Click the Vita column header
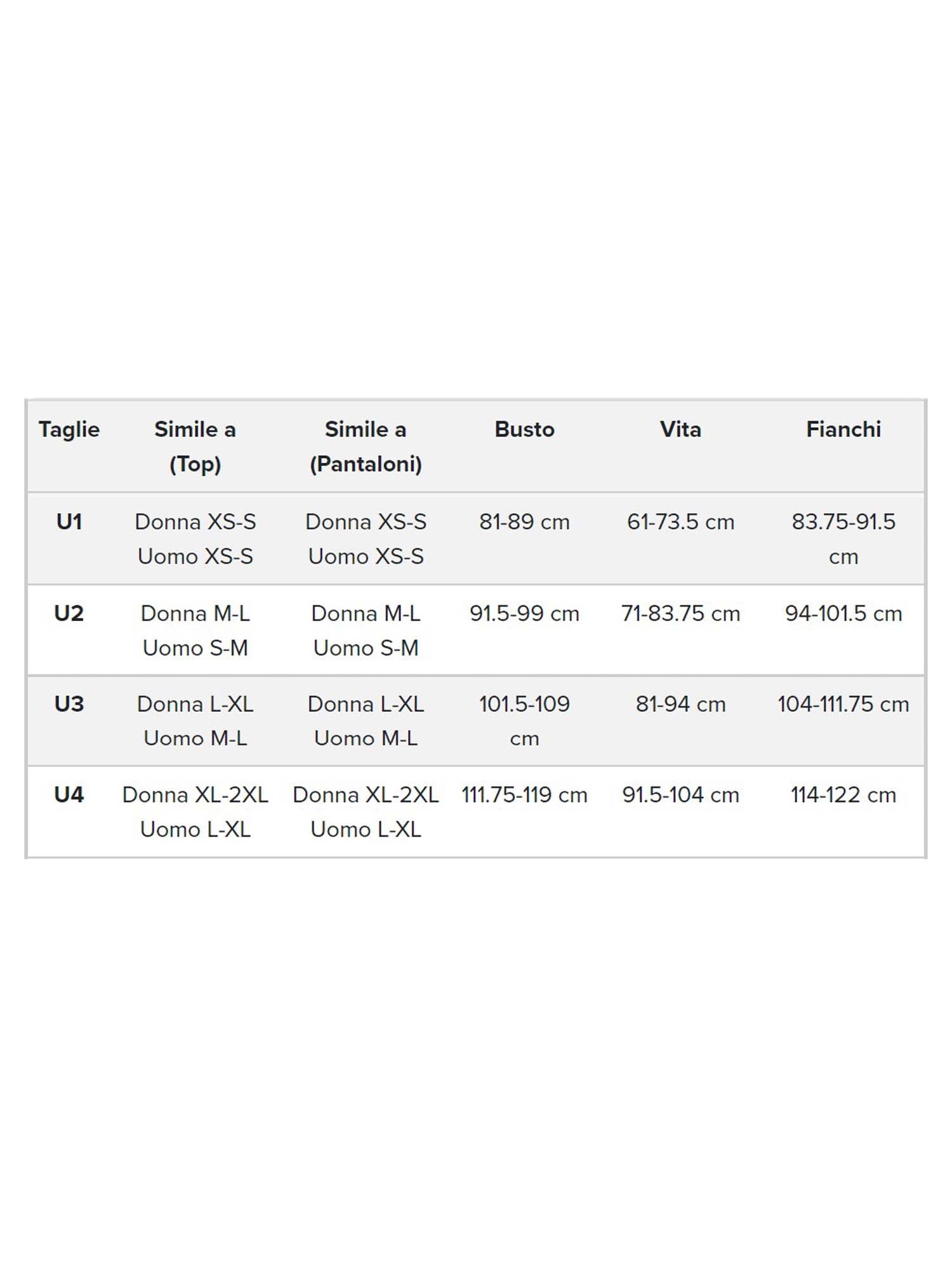 680,430
